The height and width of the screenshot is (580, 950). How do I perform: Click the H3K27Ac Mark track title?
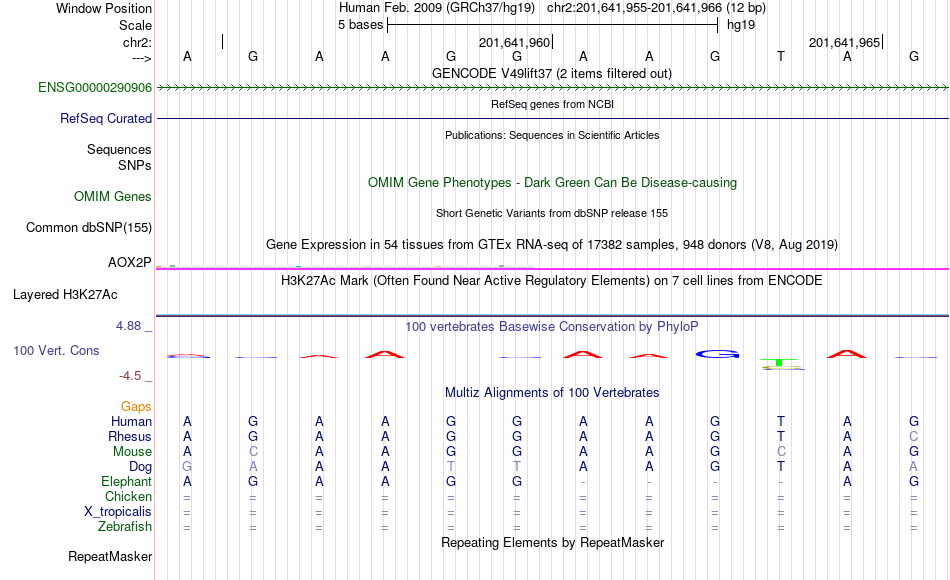[552, 281]
